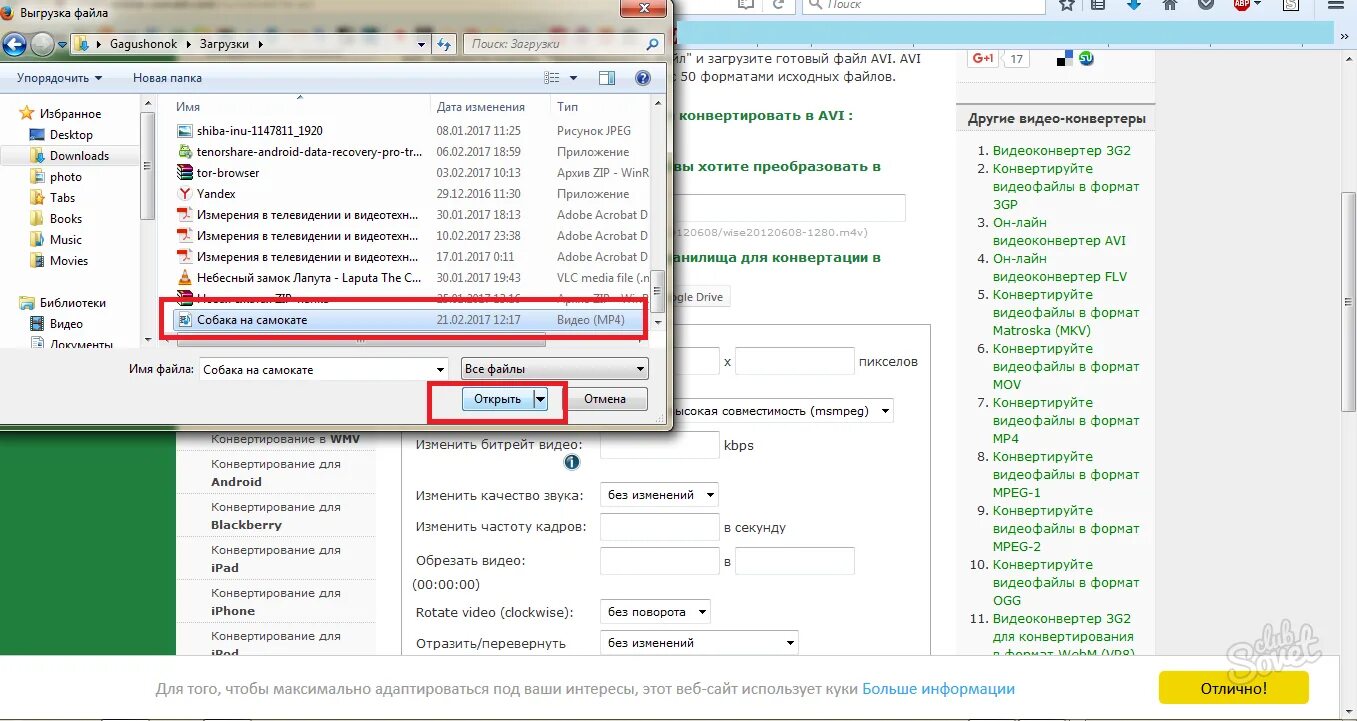1357x721 pixels.
Task: Click Новая папка in the dialog toolbar
Action: pyautogui.click(x=167, y=77)
